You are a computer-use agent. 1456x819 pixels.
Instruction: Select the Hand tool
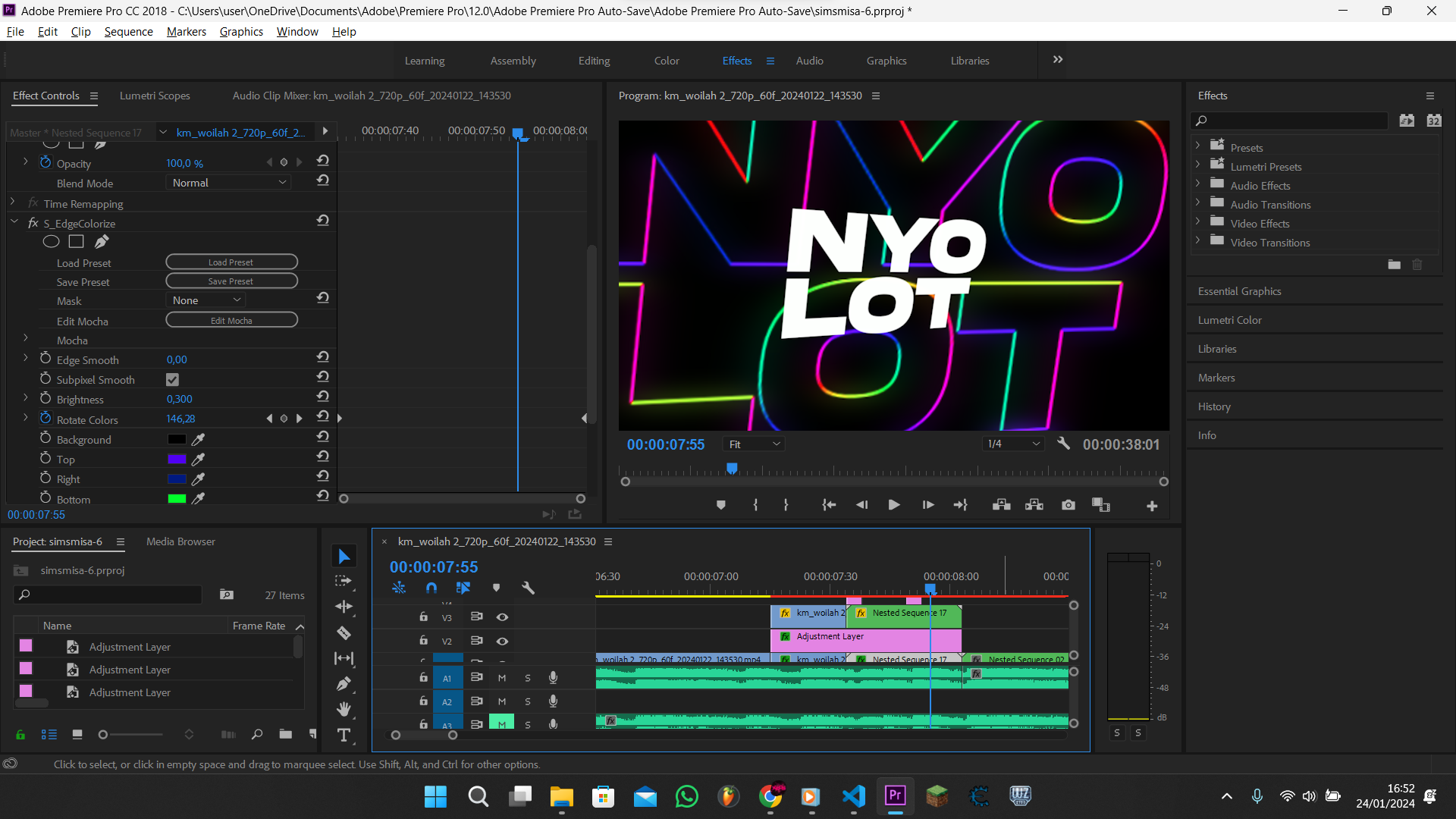tap(344, 709)
